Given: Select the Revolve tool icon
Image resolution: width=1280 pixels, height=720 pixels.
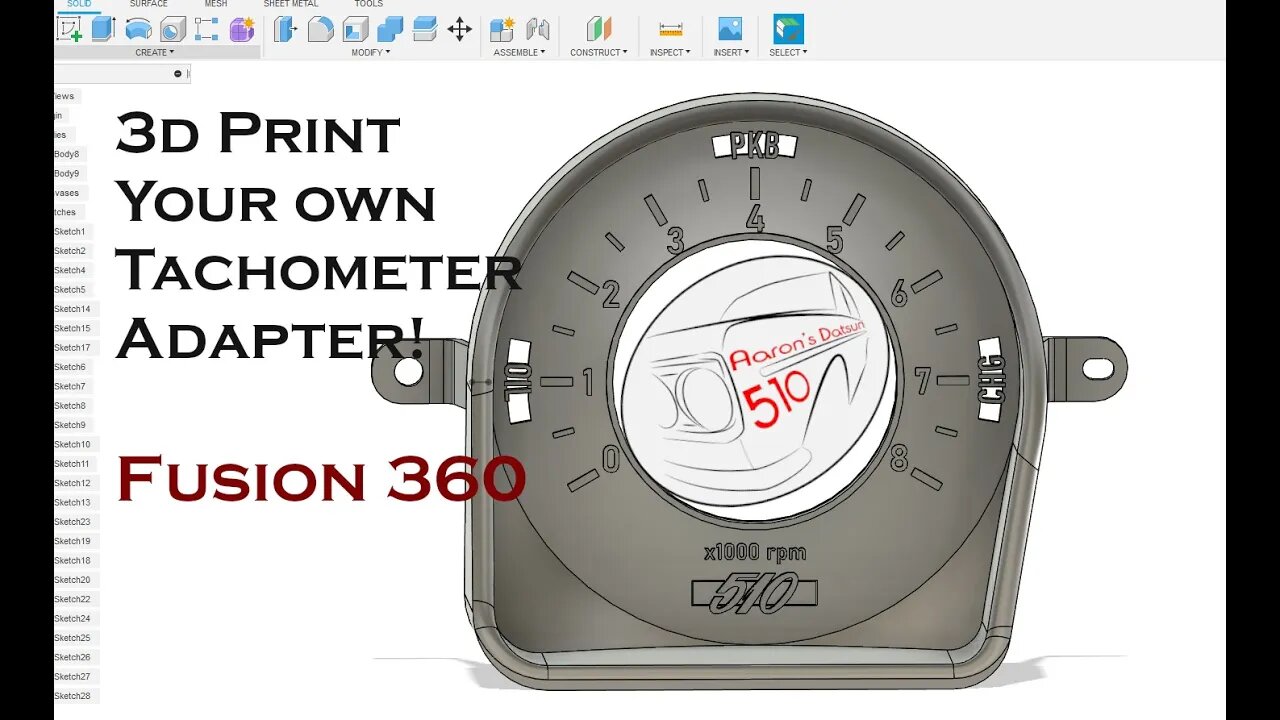Looking at the screenshot, I should coord(138,29).
